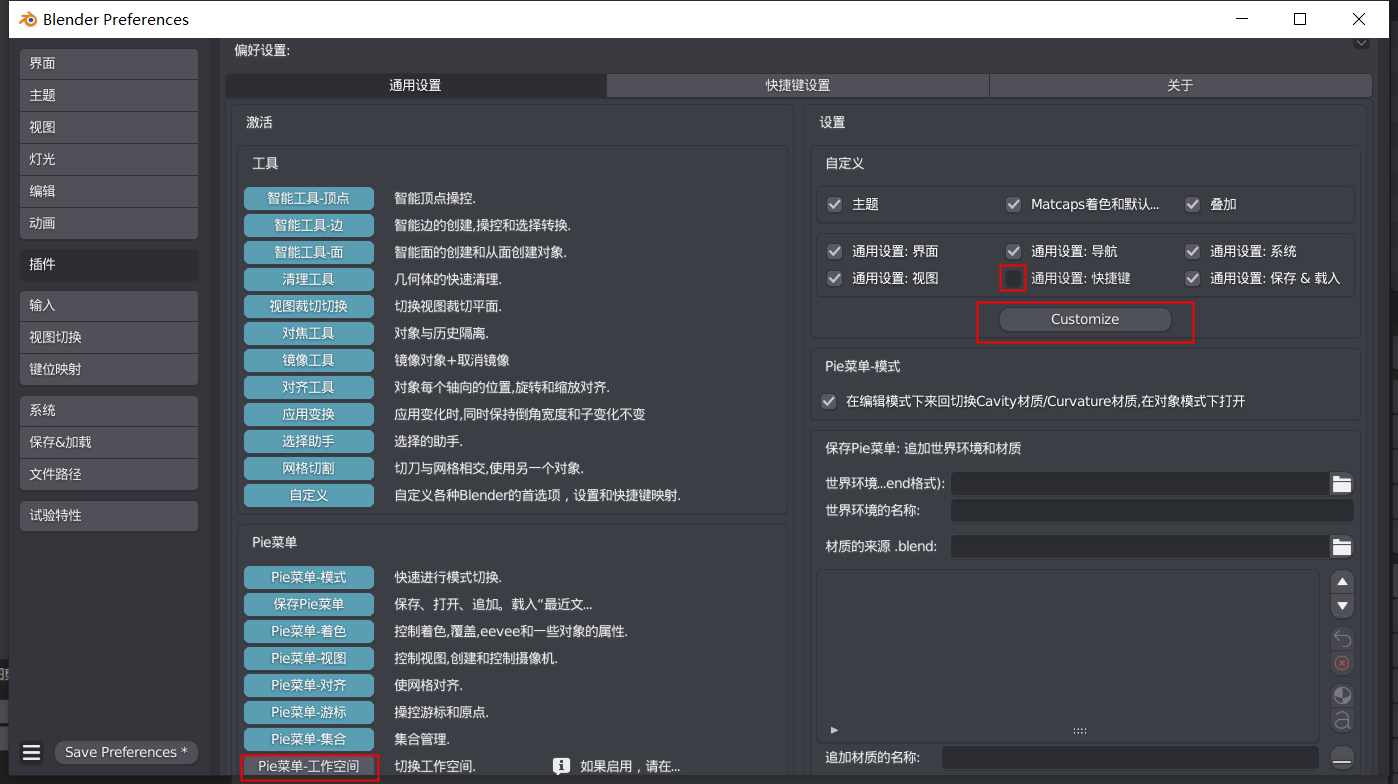Open 键位映射 preferences section

click(108, 369)
